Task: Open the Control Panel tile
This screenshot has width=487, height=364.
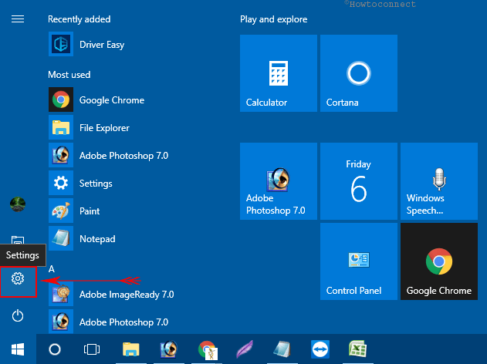Action: pyautogui.click(x=359, y=262)
